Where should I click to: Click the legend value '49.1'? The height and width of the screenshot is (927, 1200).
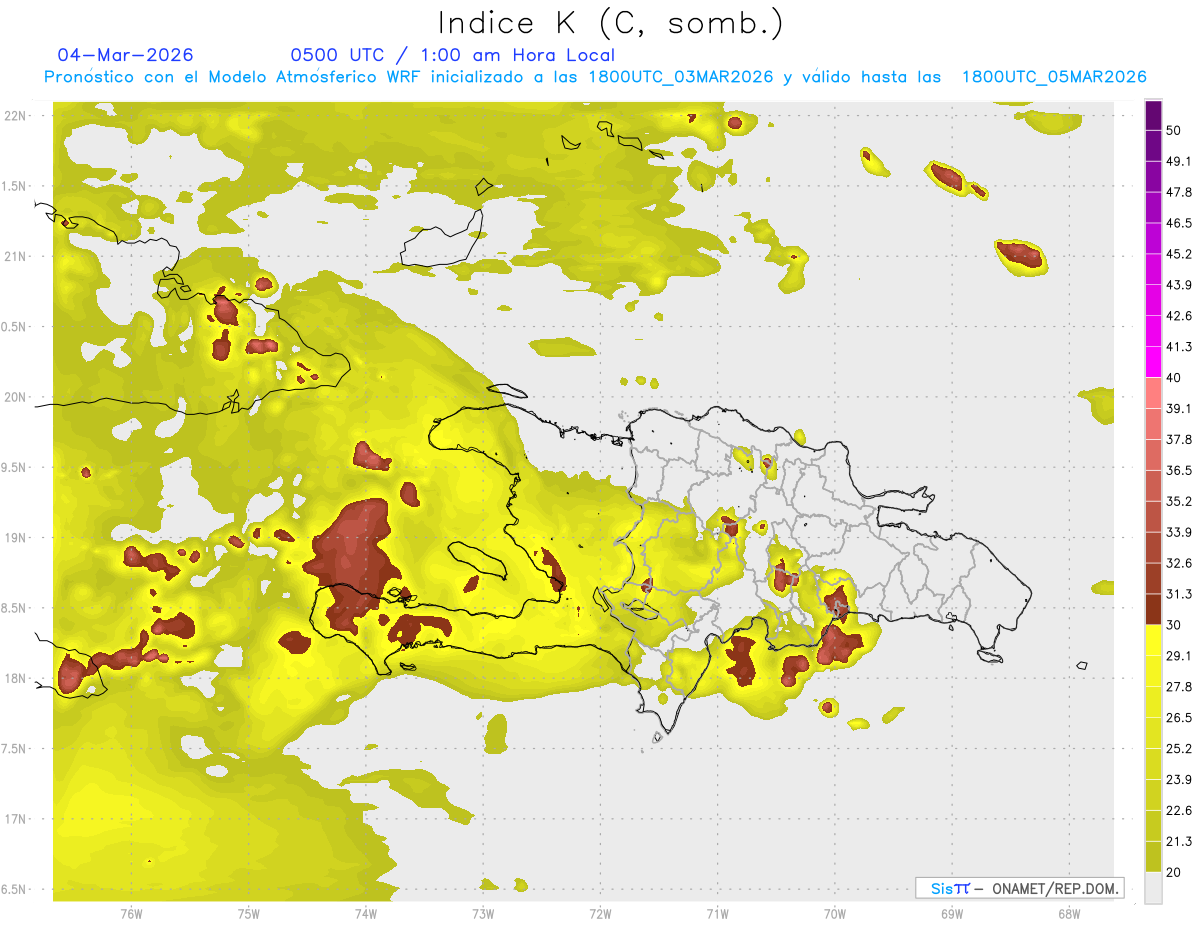point(1179,161)
